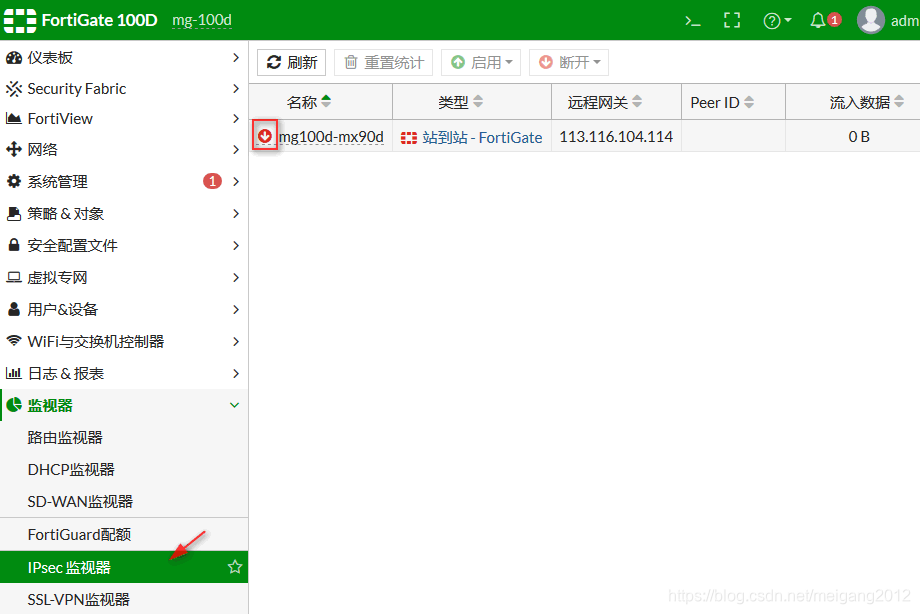Screen dimensions: 920x614
Task: Open SSL-VPN监视器 page
Action: 124,599
